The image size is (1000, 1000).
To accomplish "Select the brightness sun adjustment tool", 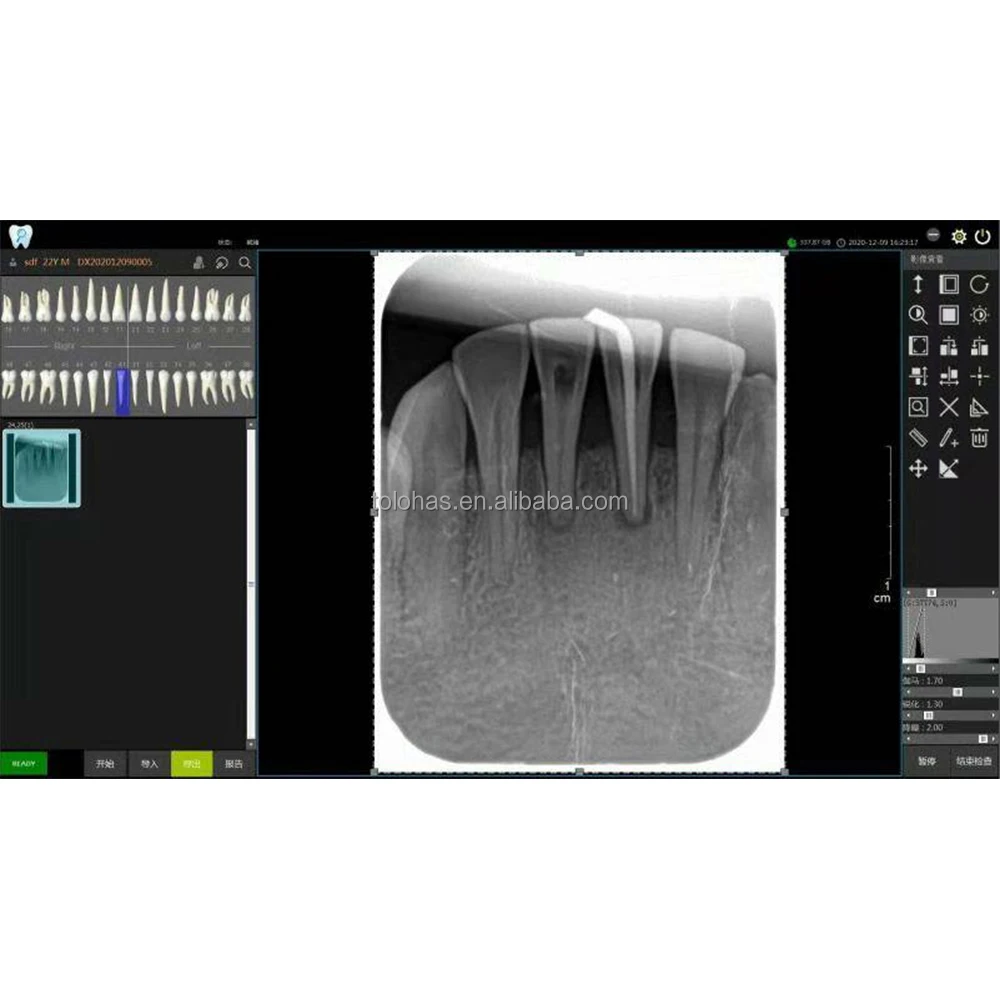I will tap(979, 315).
